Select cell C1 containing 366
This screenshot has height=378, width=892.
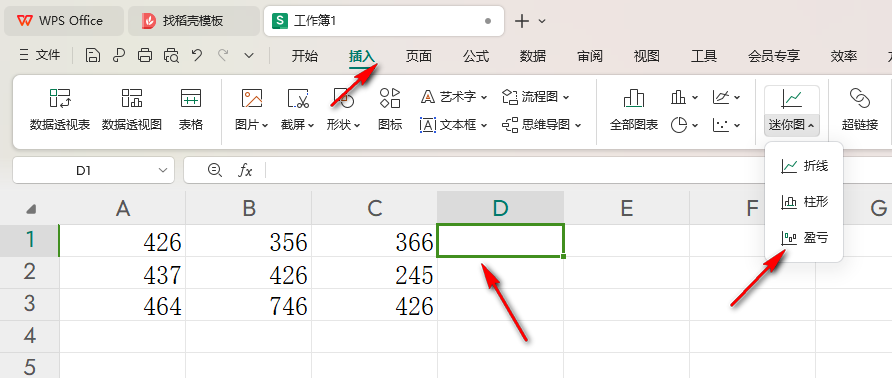tap(374, 241)
